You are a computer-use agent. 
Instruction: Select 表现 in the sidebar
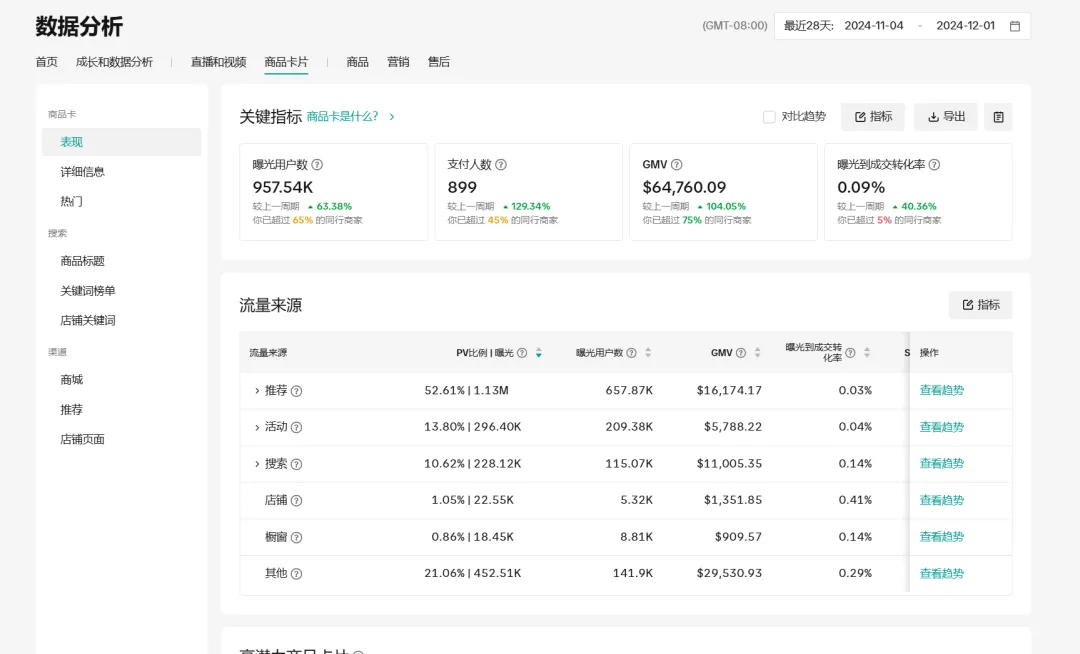point(121,142)
